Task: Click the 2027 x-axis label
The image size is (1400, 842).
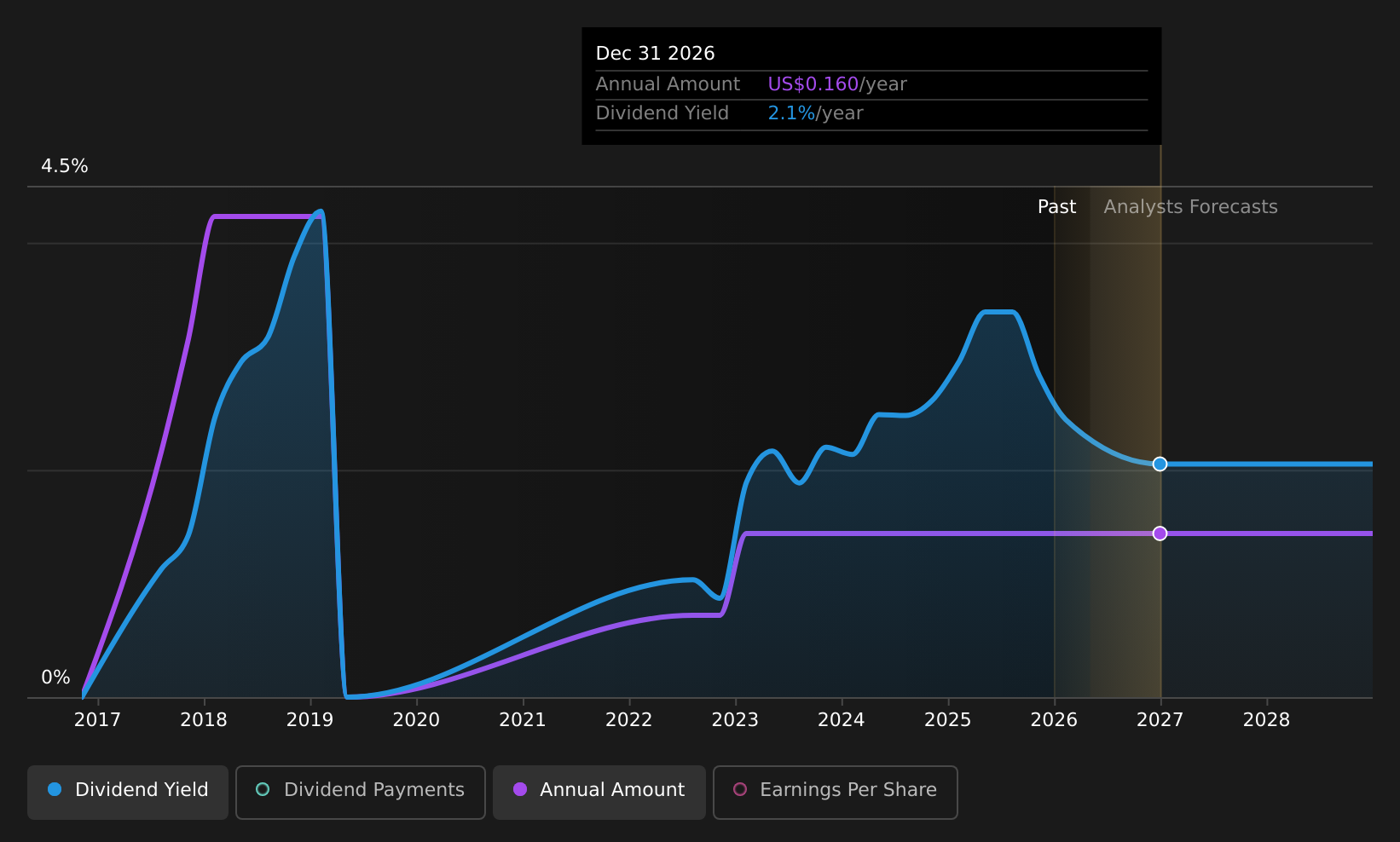Action: [1160, 720]
